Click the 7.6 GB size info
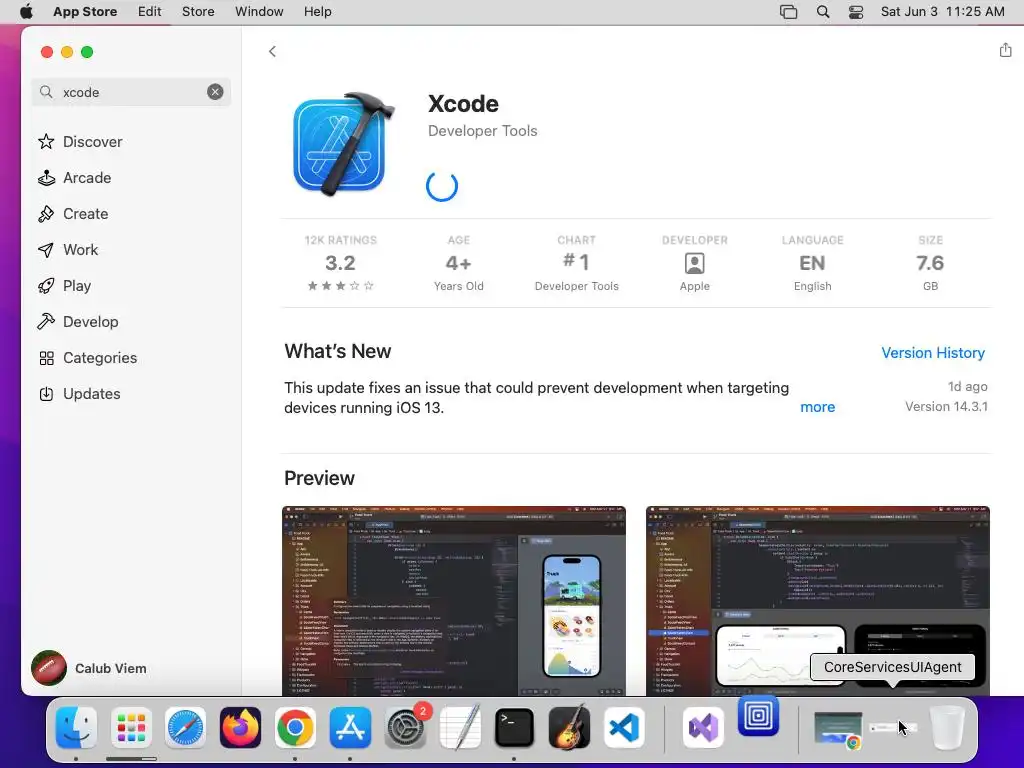This screenshot has height=768, width=1024. click(930, 263)
